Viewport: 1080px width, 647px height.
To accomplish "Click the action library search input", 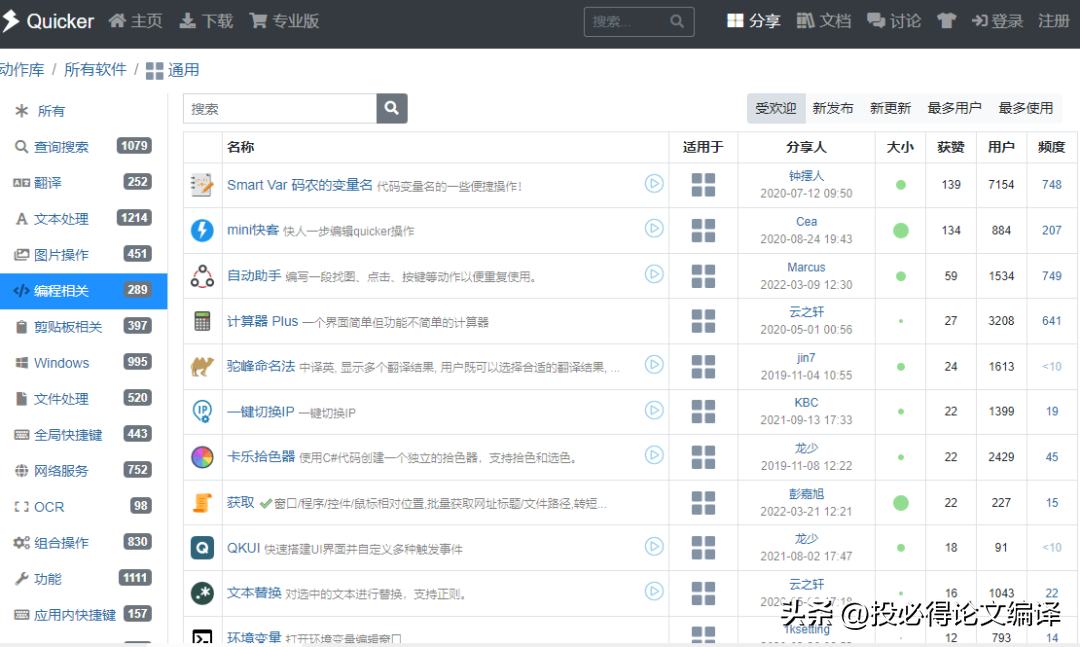I will 280,109.
